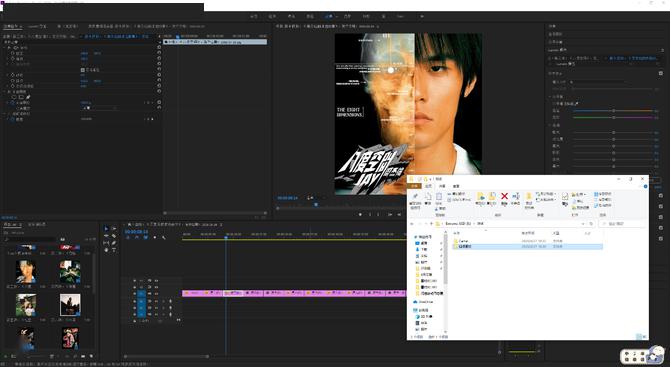Open the View tab in Explorer ribbon
The height and width of the screenshot is (367, 670).
(456, 186)
